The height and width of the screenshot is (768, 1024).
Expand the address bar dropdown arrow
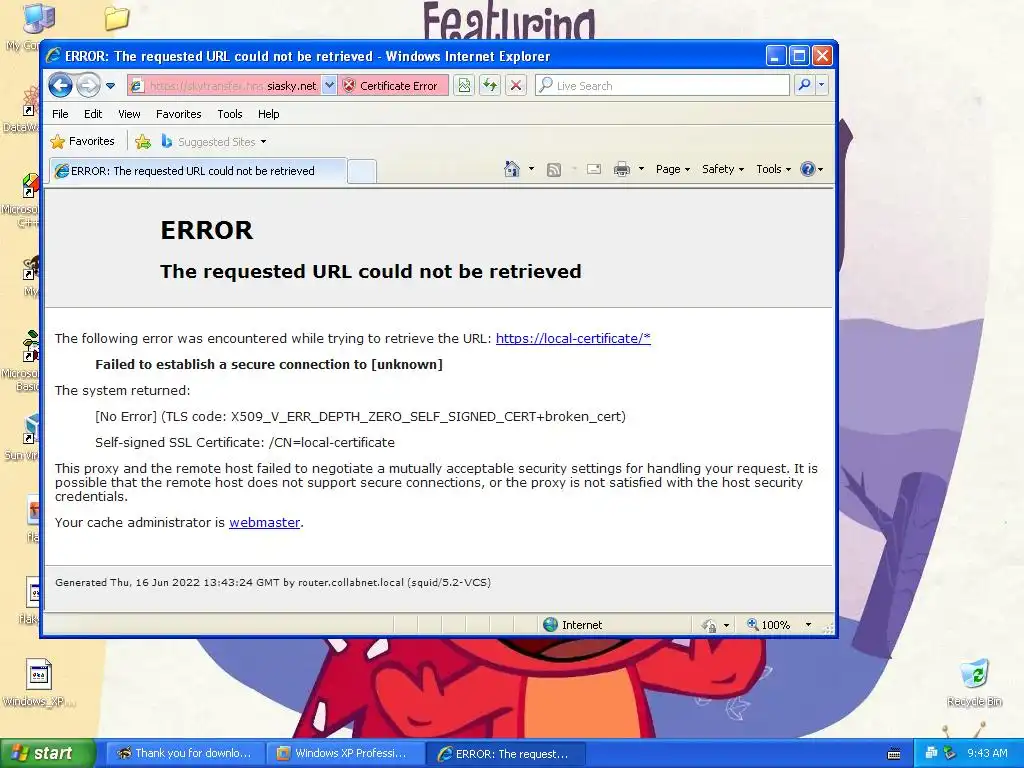pyautogui.click(x=329, y=86)
